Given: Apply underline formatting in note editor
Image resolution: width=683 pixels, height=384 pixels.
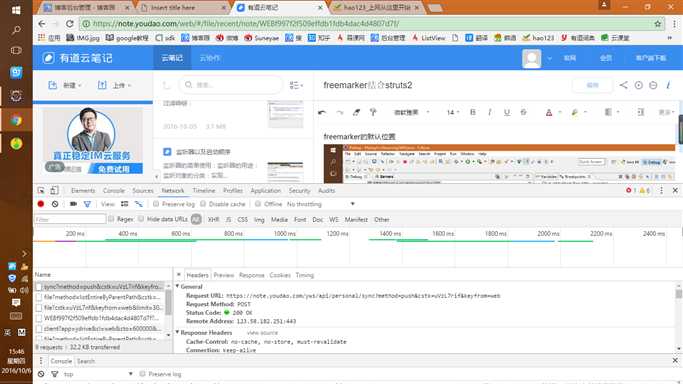Looking at the screenshot, I should 507,112.
